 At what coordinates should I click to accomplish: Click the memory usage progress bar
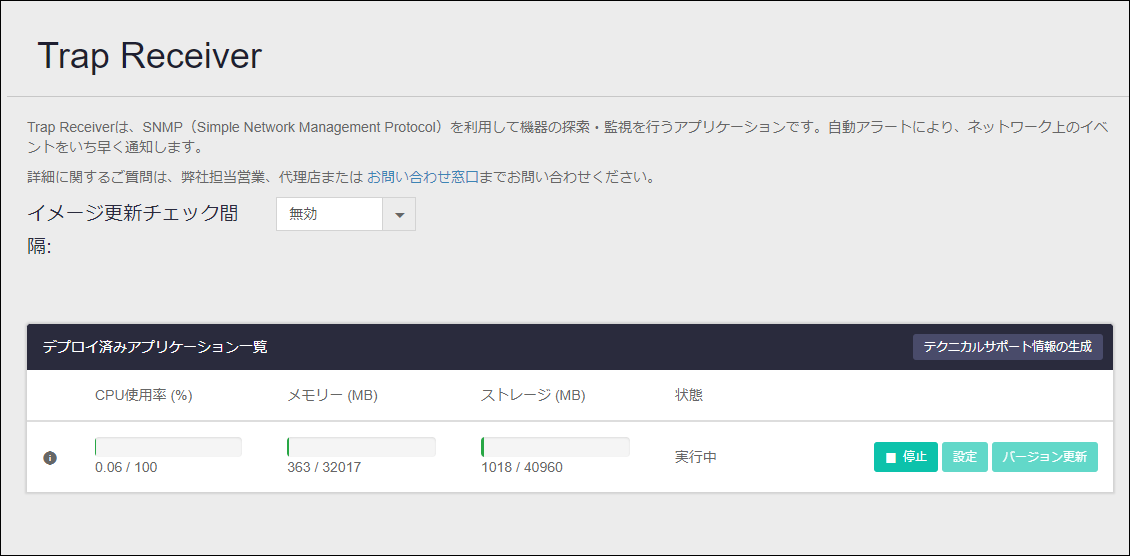(361, 447)
